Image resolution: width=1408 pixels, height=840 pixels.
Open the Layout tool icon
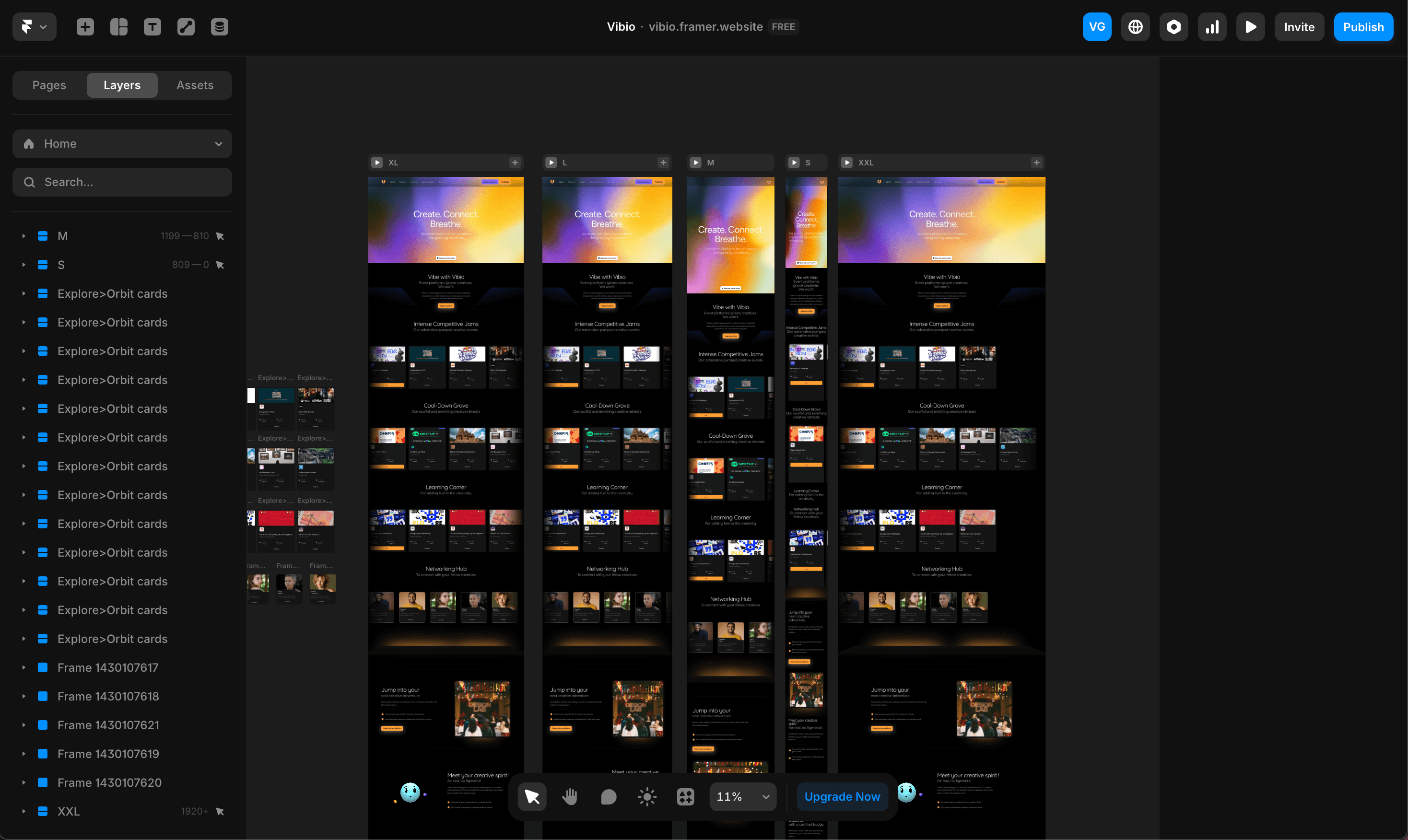coord(118,26)
